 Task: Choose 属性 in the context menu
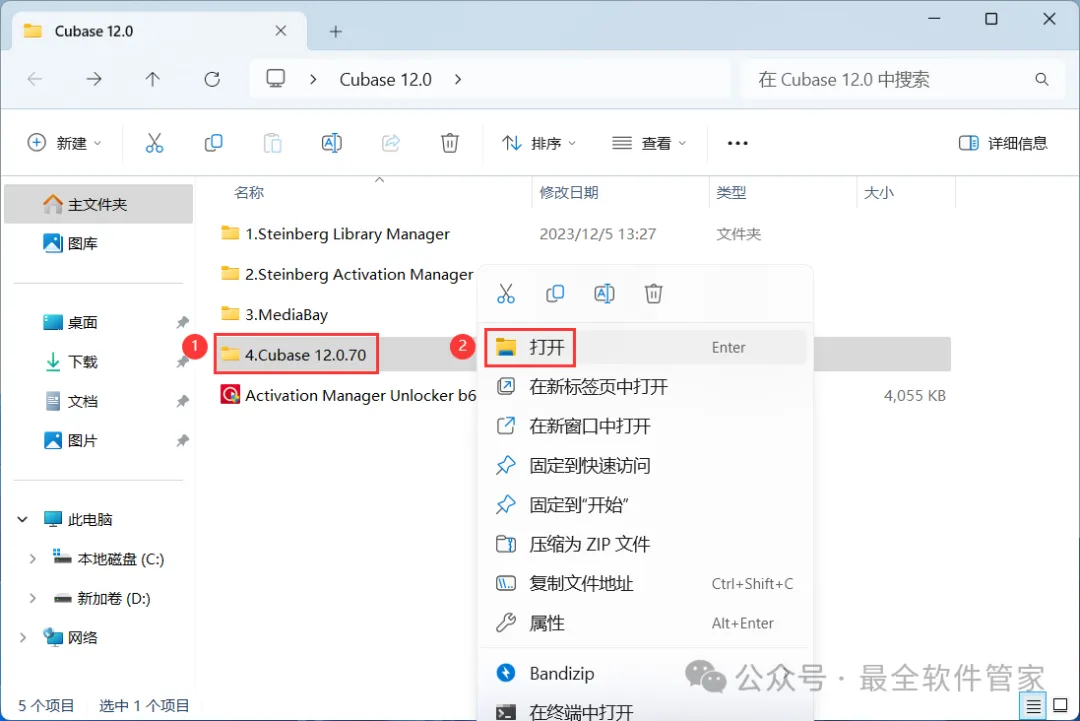(645, 623)
